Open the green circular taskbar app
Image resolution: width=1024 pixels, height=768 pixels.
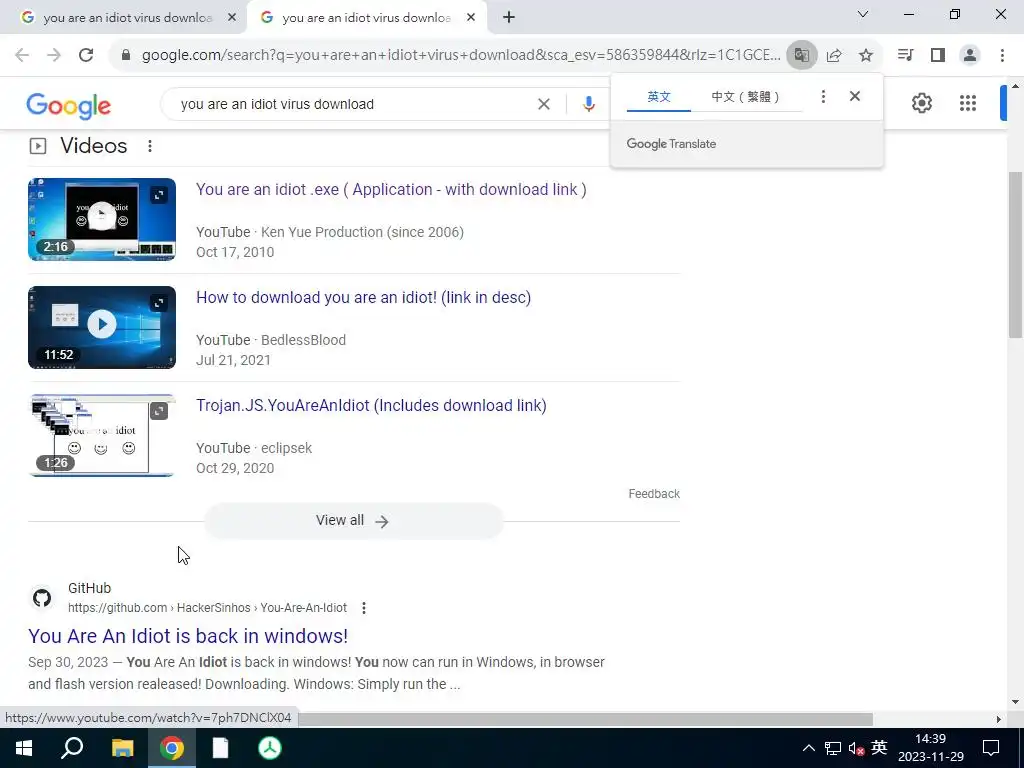pyautogui.click(x=270, y=748)
